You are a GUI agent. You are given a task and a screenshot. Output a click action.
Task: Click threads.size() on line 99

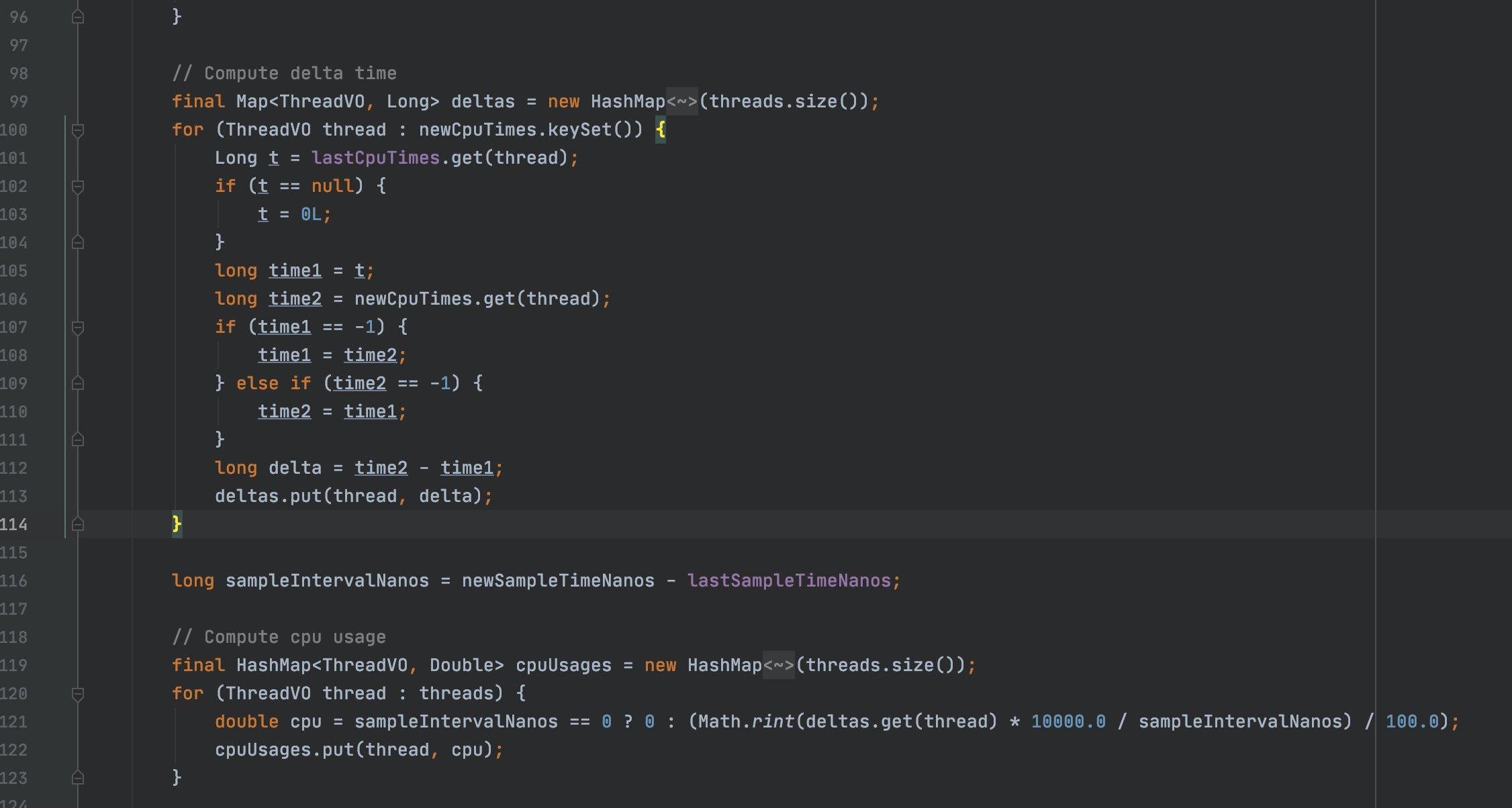784,102
